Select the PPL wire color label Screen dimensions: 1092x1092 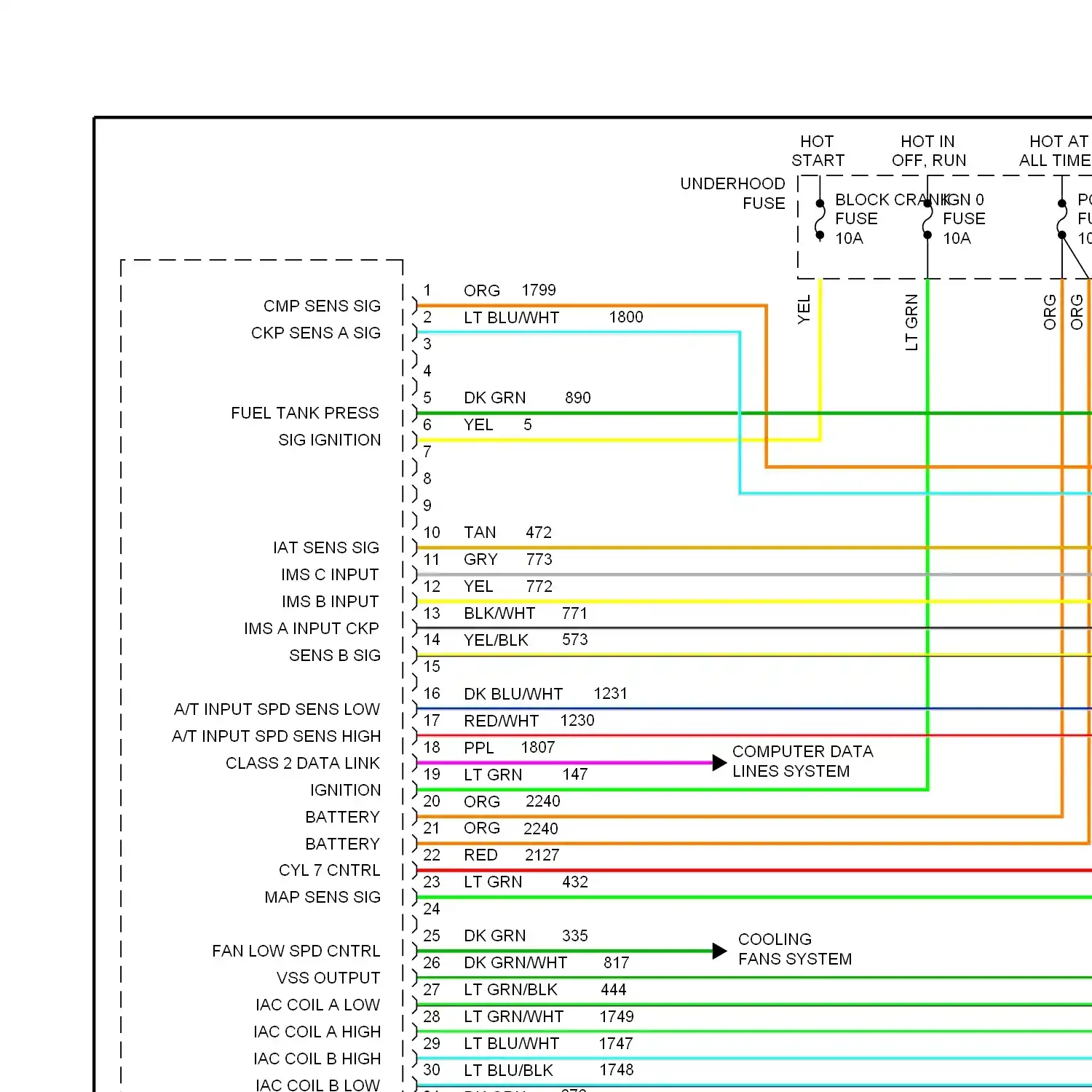coord(479,748)
